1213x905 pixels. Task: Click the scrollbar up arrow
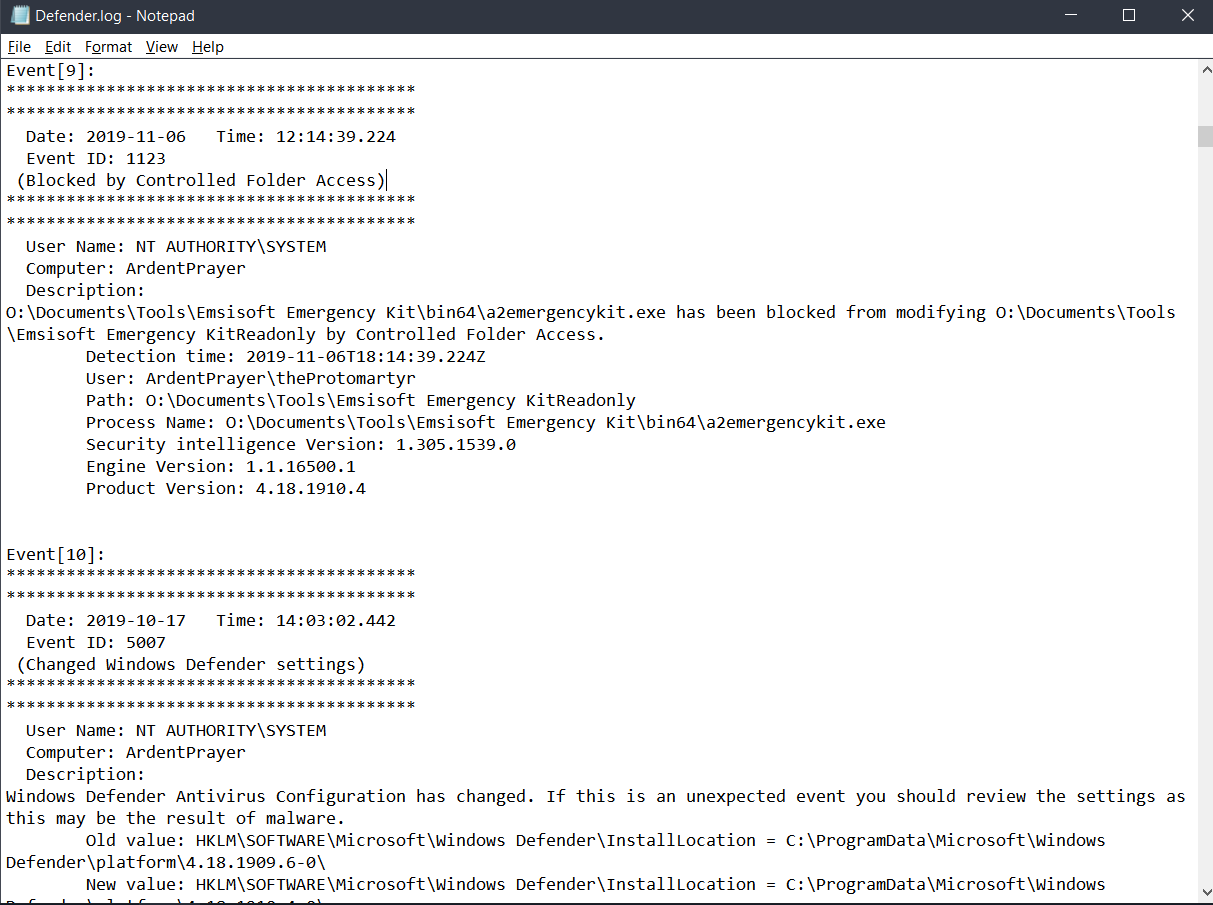(x=1204, y=68)
